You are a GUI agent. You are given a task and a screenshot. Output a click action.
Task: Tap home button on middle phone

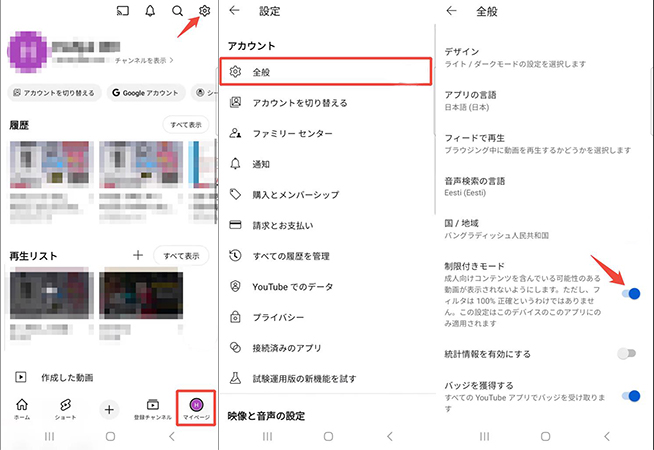(x=328, y=437)
